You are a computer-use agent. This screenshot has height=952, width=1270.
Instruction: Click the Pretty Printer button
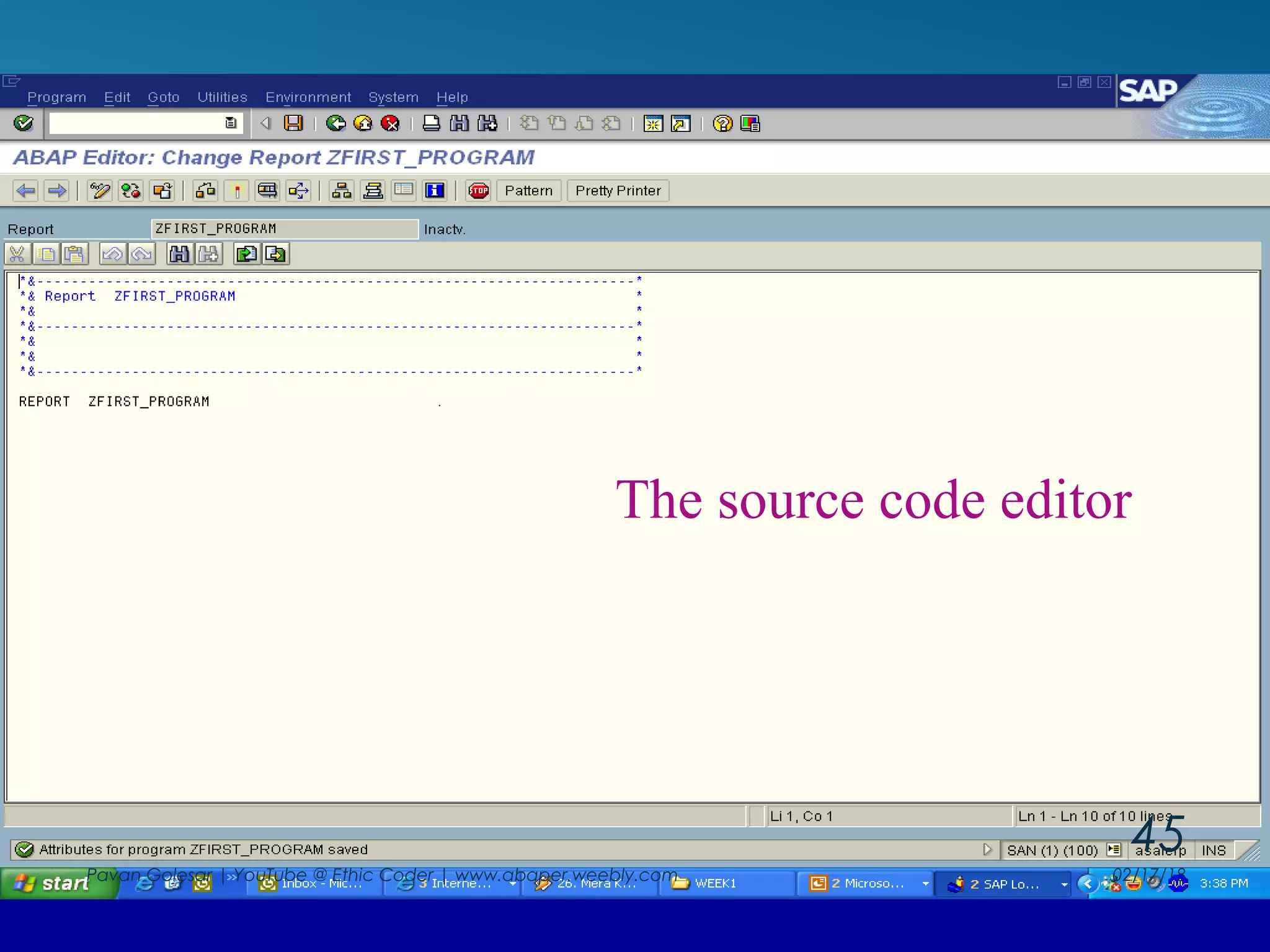click(618, 191)
